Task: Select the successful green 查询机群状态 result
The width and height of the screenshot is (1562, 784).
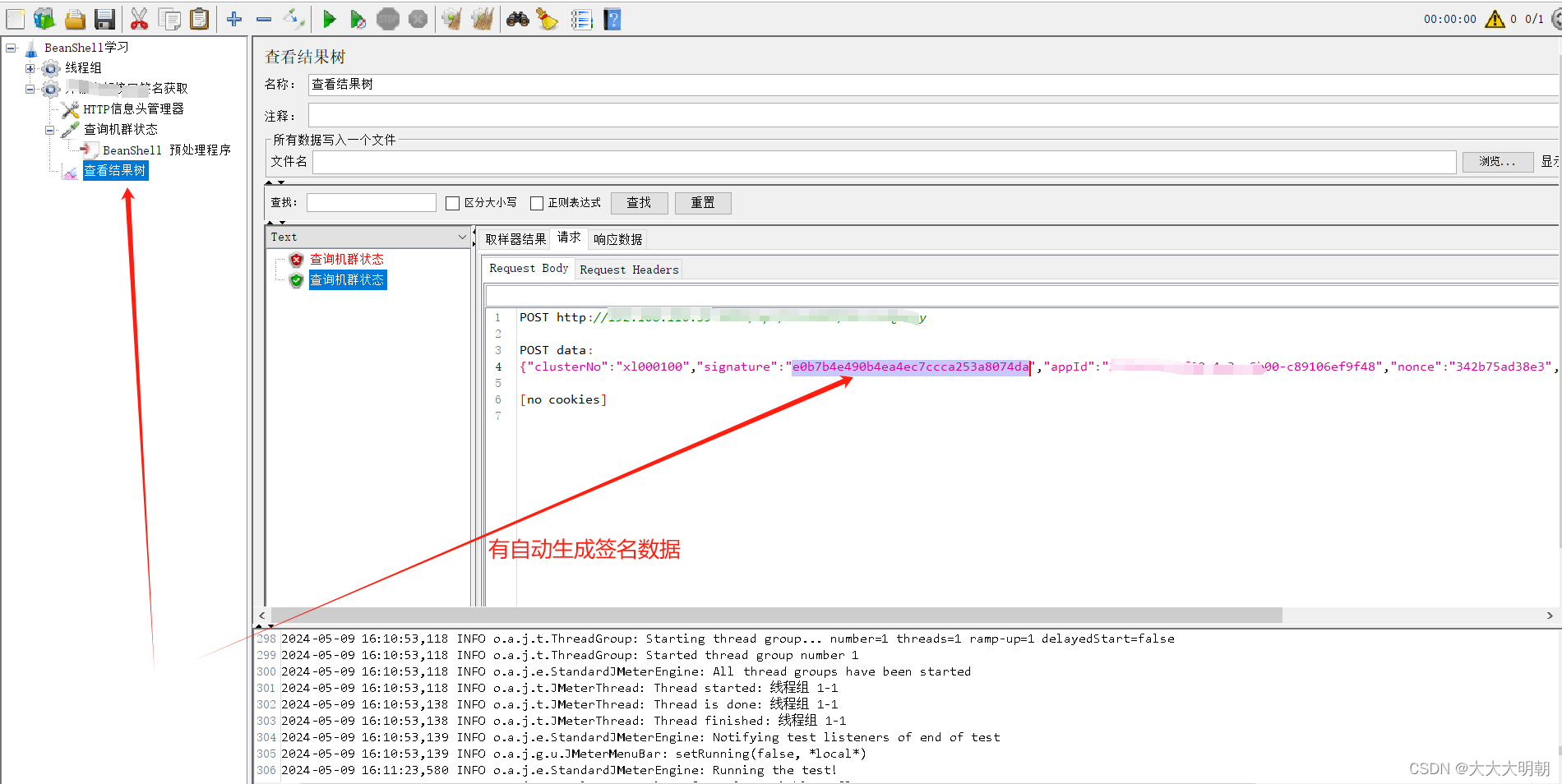Action: pyautogui.click(x=347, y=279)
